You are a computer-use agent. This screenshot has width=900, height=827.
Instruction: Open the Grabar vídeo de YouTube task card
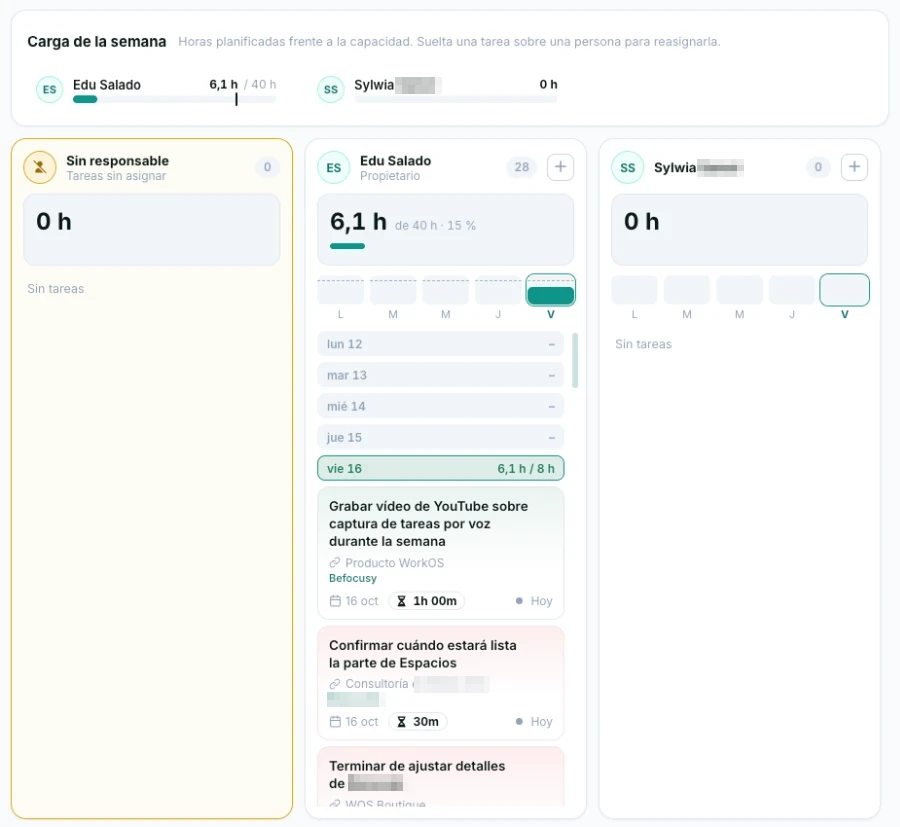(x=440, y=553)
